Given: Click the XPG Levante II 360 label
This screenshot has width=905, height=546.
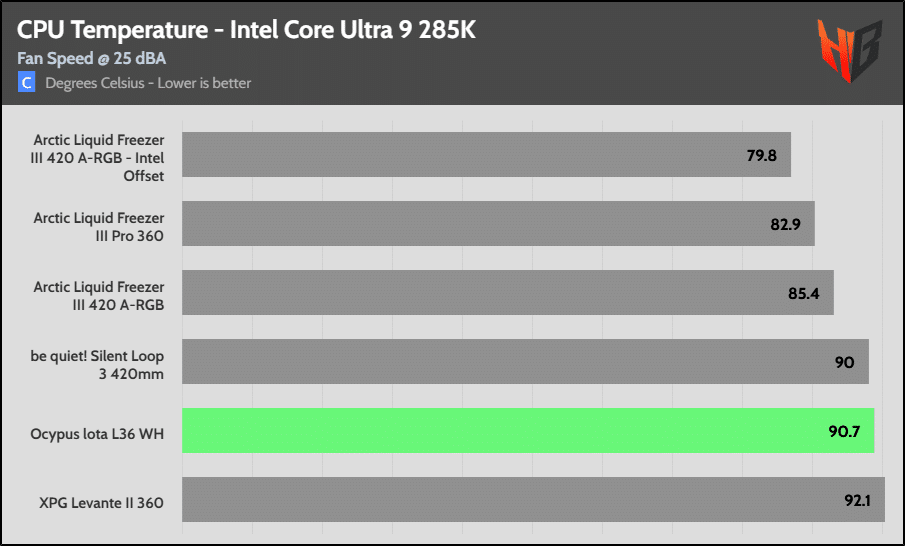Looking at the screenshot, I should coord(102,503).
